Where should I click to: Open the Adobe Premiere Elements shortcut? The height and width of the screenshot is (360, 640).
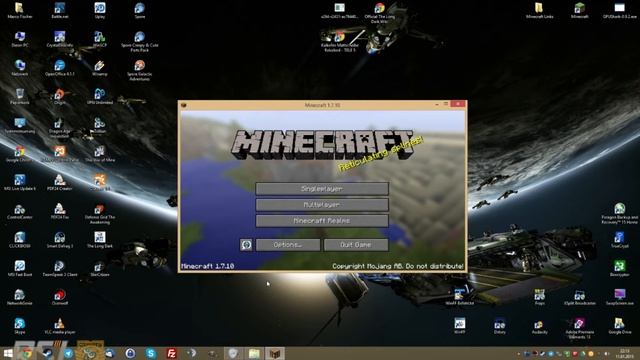[580, 329]
